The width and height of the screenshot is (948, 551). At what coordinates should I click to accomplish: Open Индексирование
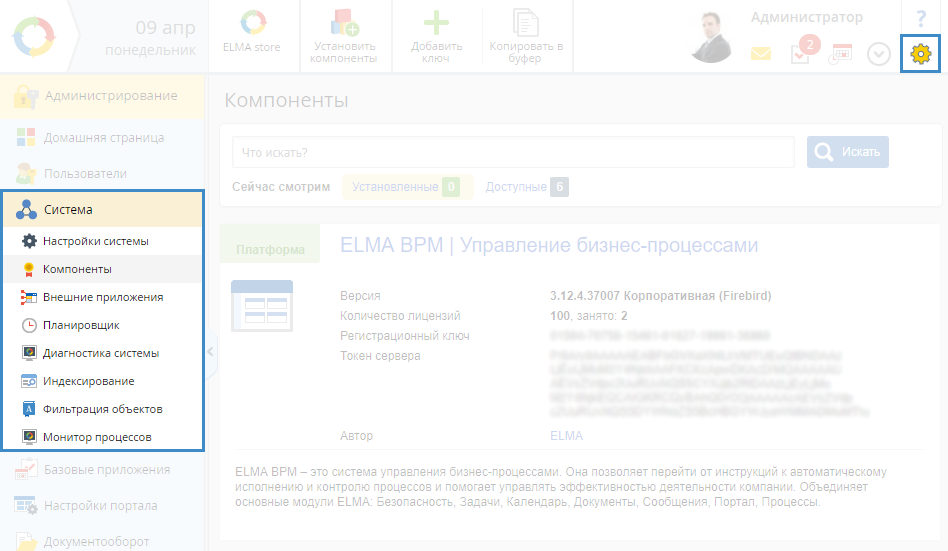coord(103,381)
